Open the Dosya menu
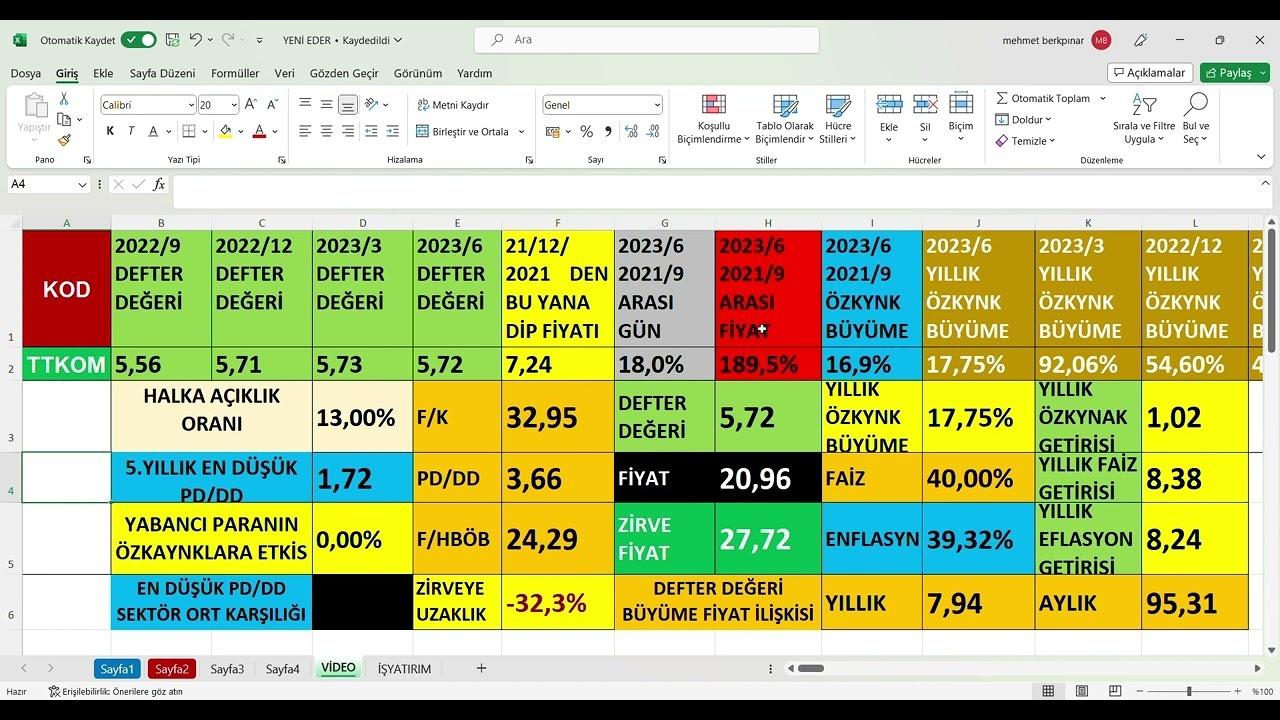 26,73
